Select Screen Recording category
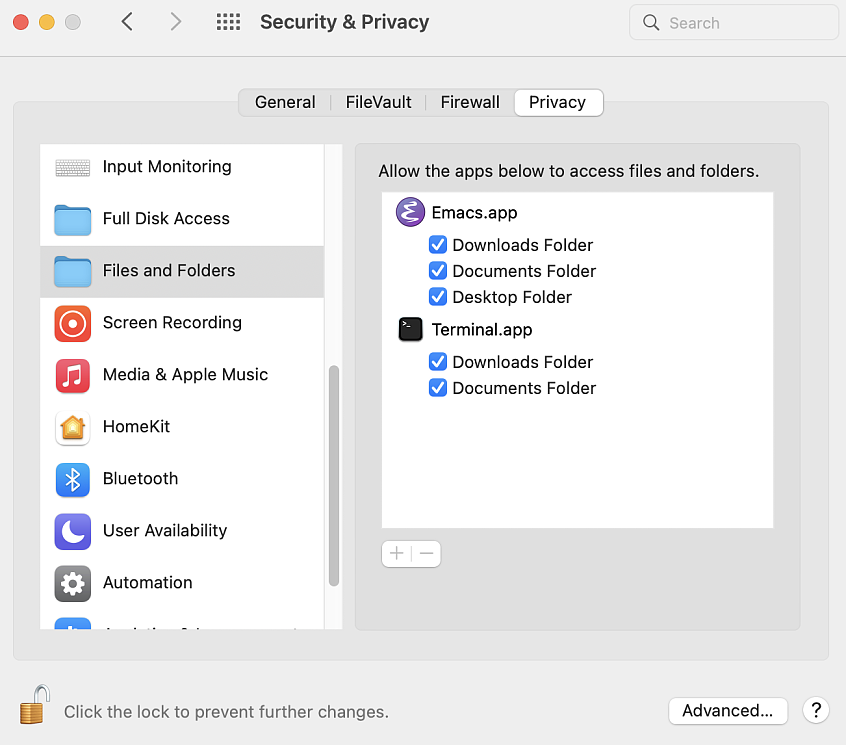Image resolution: width=846 pixels, height=745 pixels. [182, 323]
